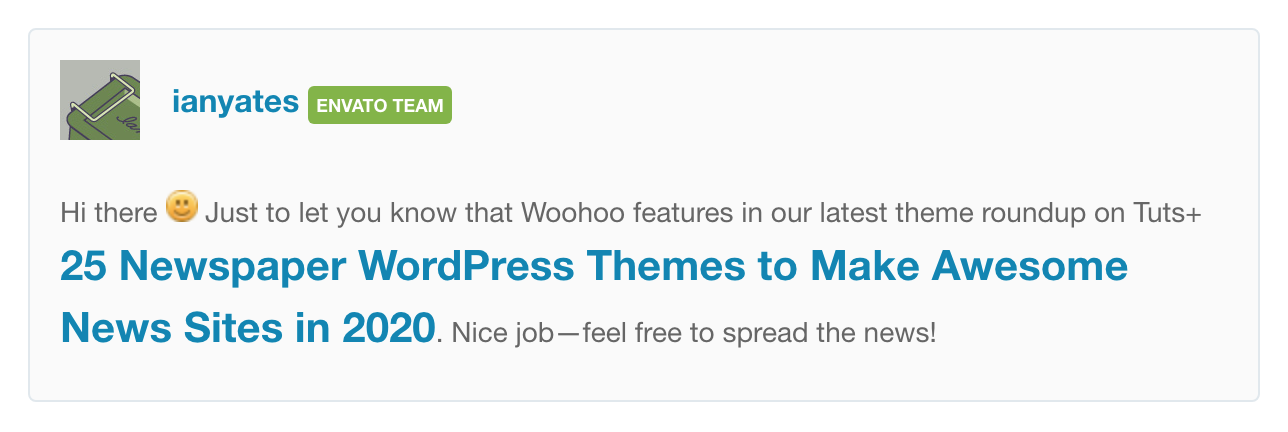Image resolution: width=1288 pixels, height=432 pixels.
Task: Open the ianyates profile username link
Action: 235,102
